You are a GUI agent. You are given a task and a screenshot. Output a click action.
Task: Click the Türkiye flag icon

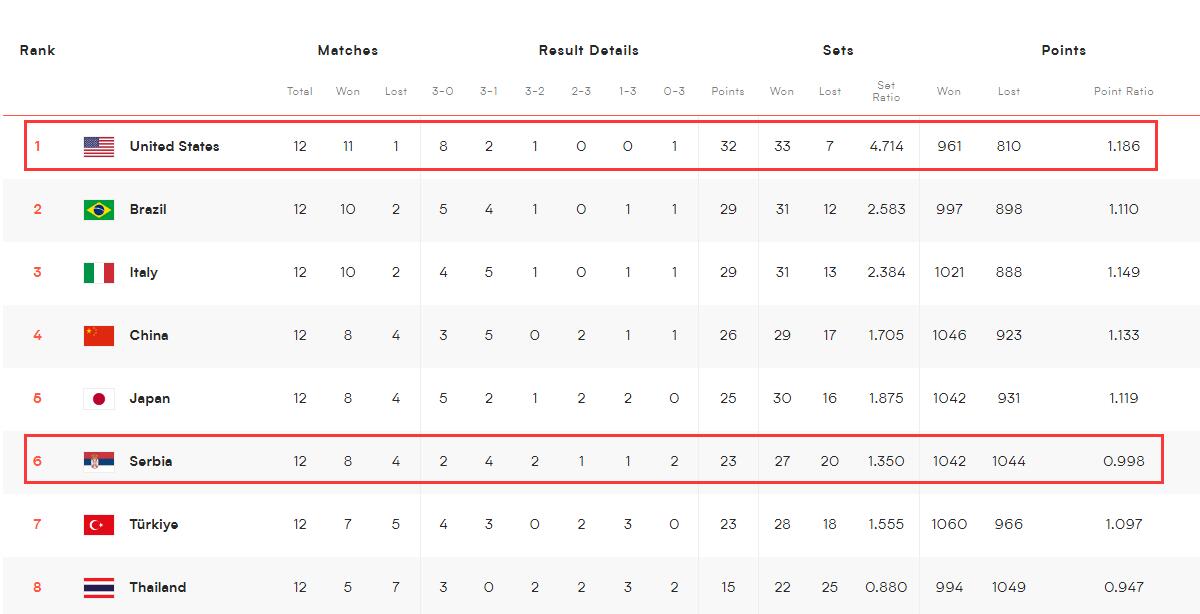click(x=98, y=525)
